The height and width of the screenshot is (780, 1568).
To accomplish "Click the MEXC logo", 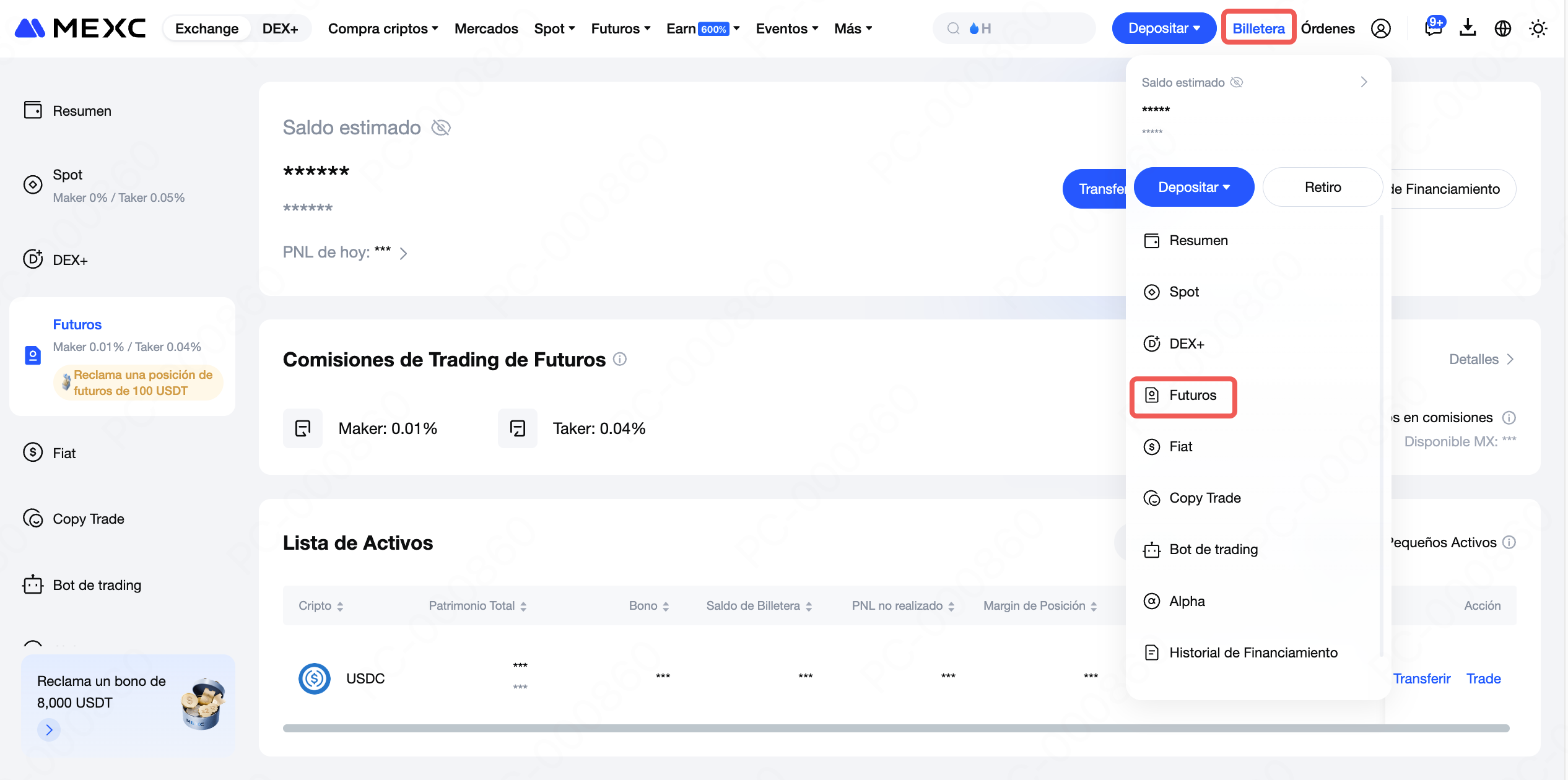I will coord(81,28).
